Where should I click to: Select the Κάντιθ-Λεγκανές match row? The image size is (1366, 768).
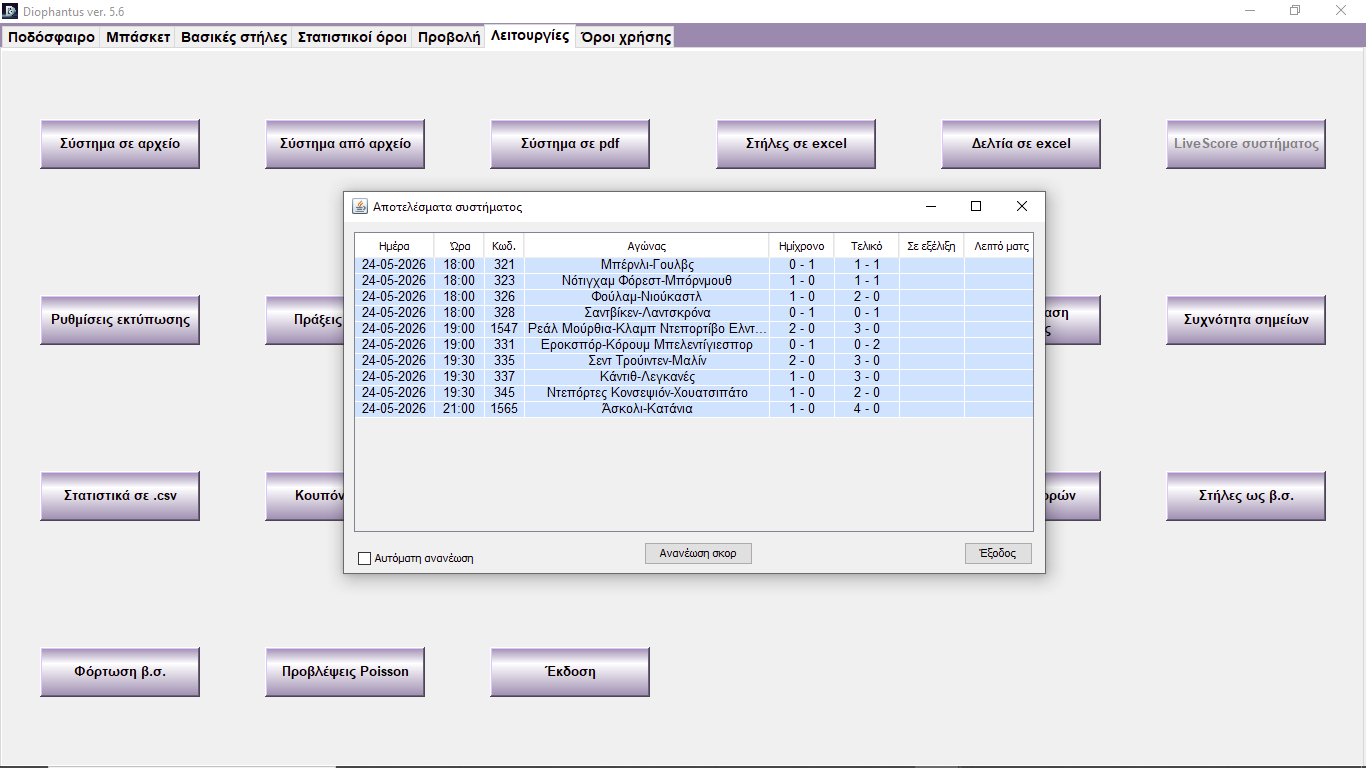(x=694, y=377)
